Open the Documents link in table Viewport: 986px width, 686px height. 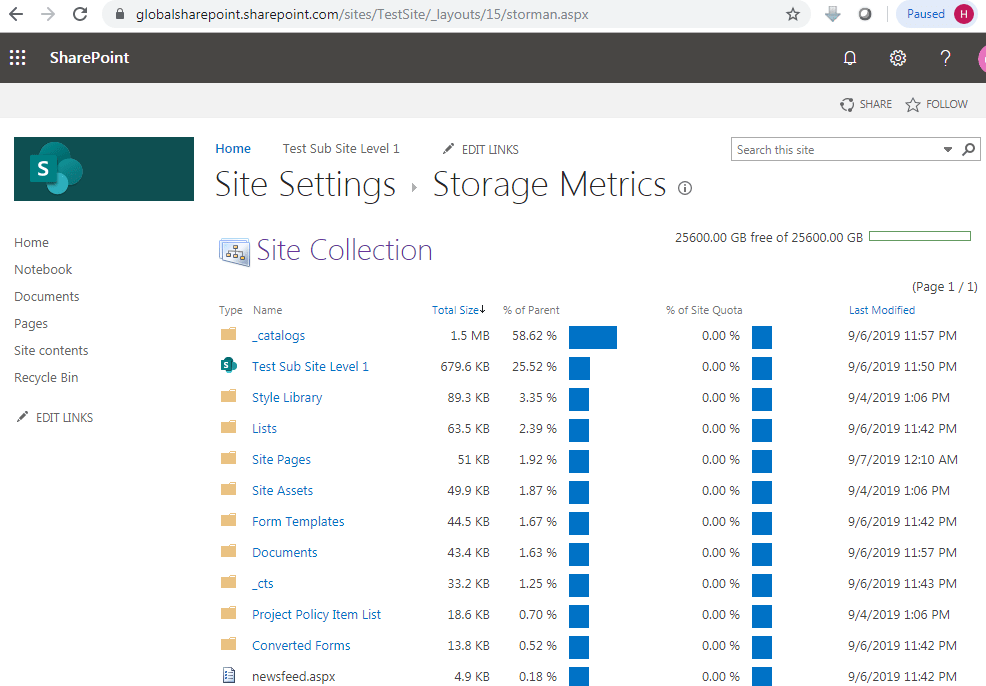click(x=284, y=553)
